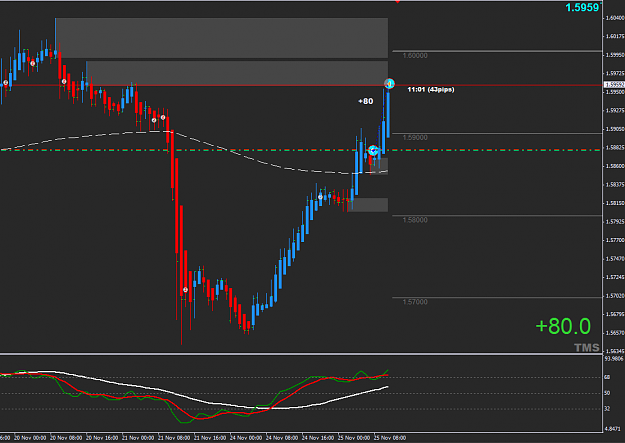
Task: Click 1.57470 on the price scale
Action: tap(615, 258)
